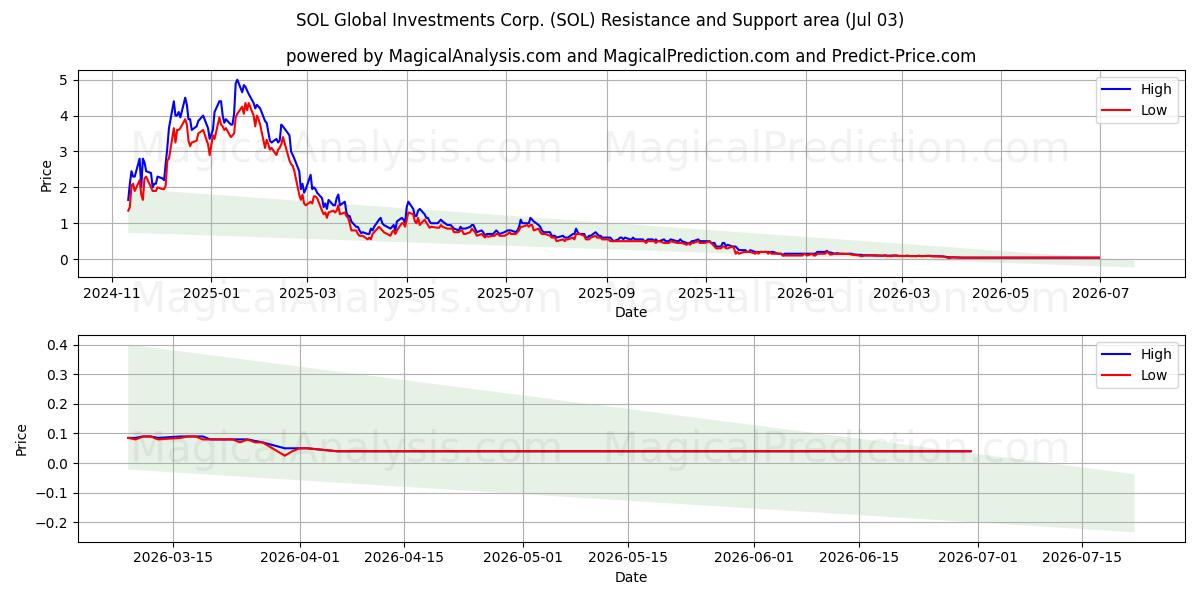
Task: Select the 2025-07 tick label on top chart
Action: coord(506,294)
